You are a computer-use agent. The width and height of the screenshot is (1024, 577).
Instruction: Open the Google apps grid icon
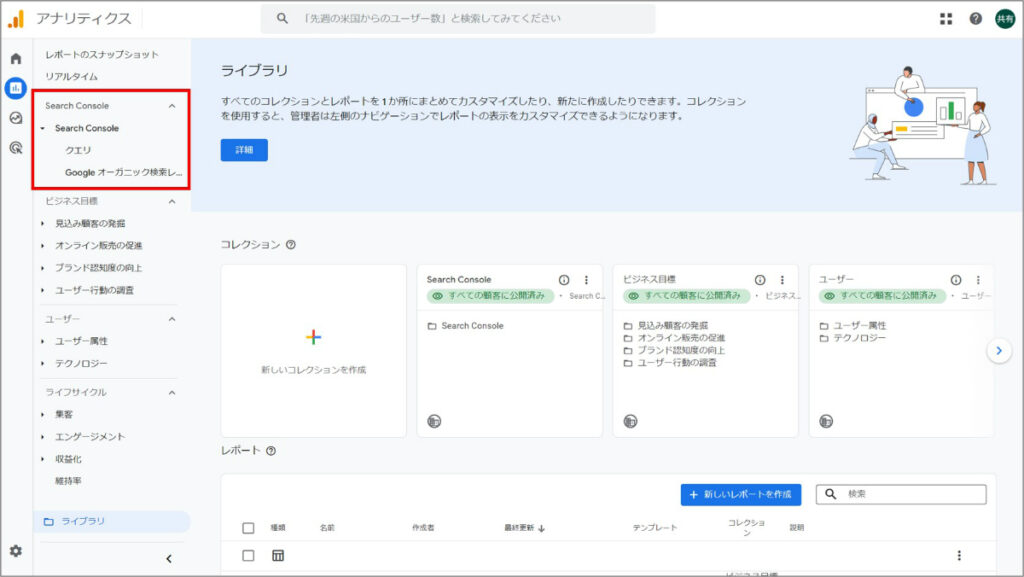(946, 19)
